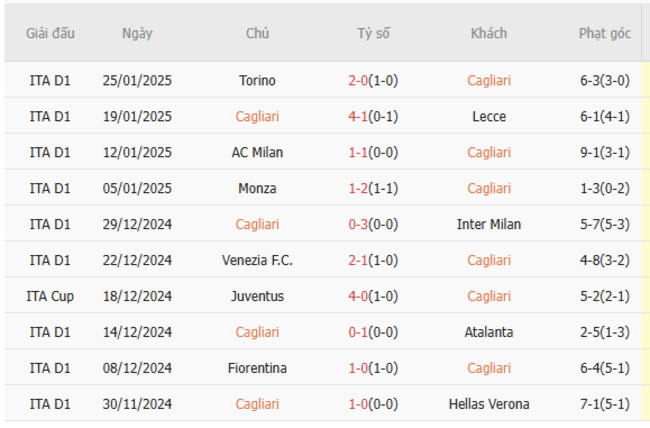Click the Fiorentina team name
Screen dimensions: 650x428
257,368
